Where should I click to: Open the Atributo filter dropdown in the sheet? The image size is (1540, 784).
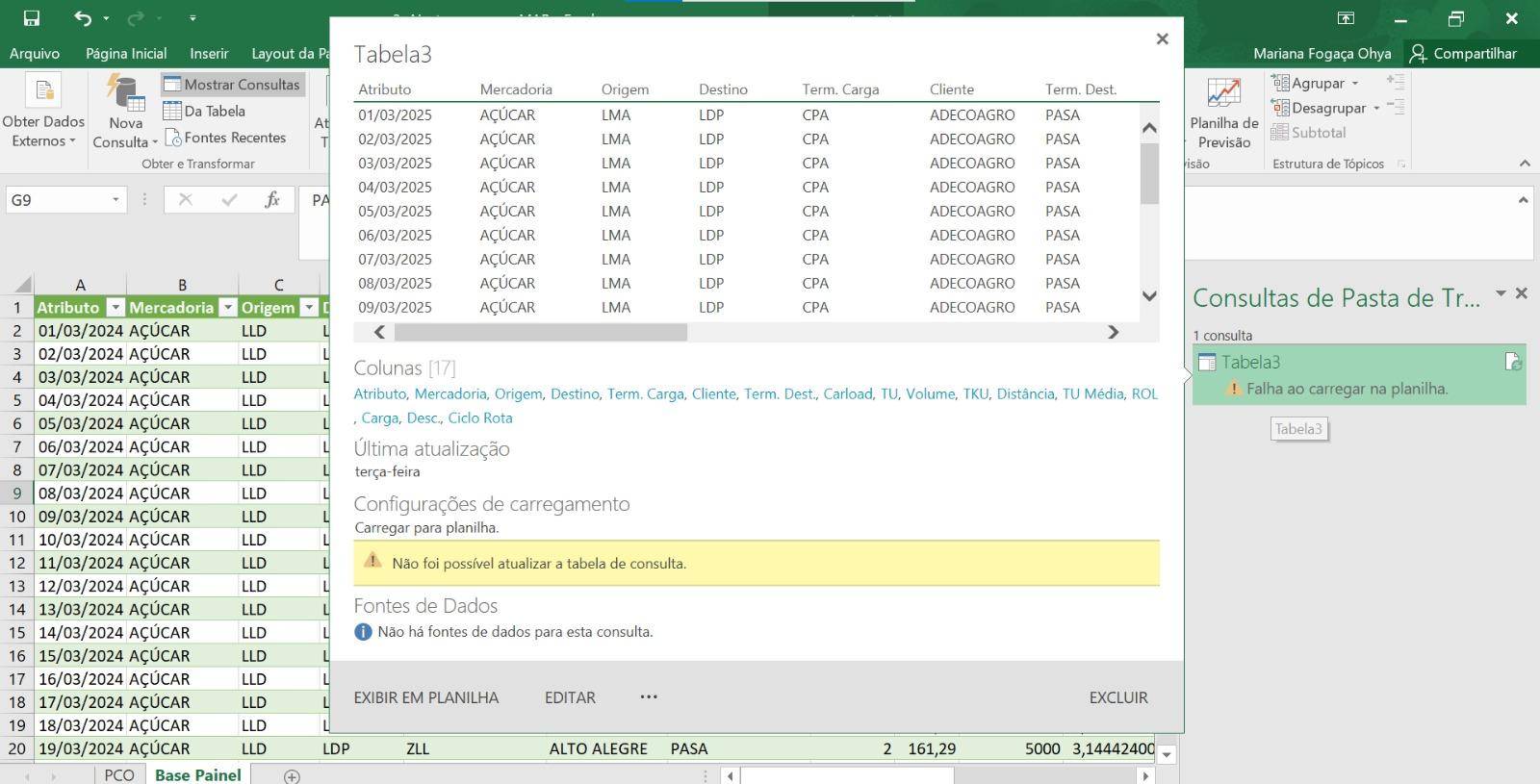(115, 308)
